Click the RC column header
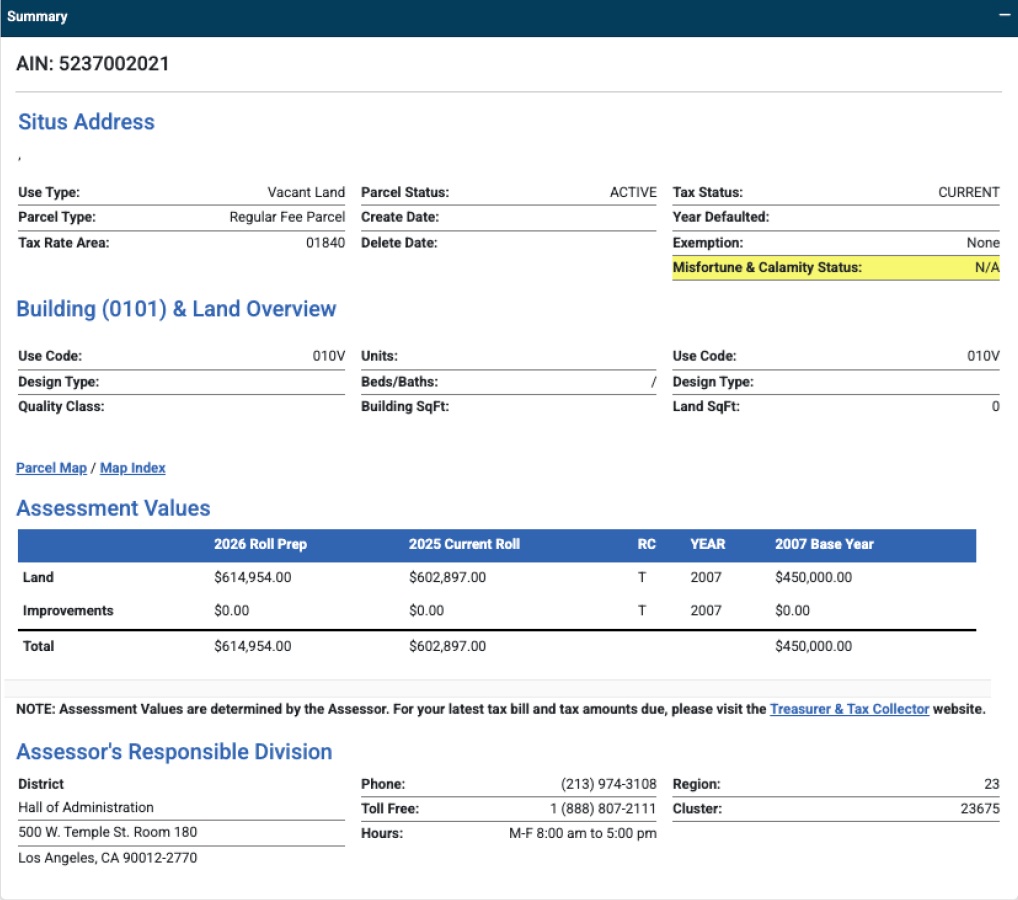1018x900 pixels. (646, 544)
